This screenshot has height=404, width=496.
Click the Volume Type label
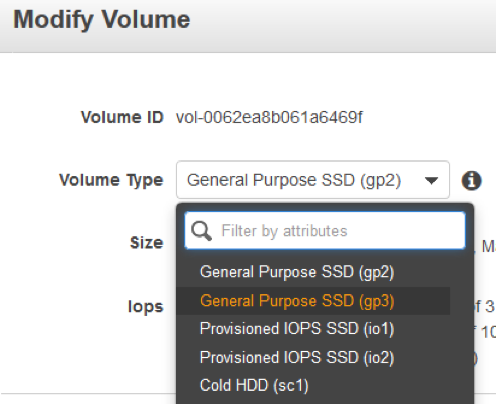(x=111, y=180)
